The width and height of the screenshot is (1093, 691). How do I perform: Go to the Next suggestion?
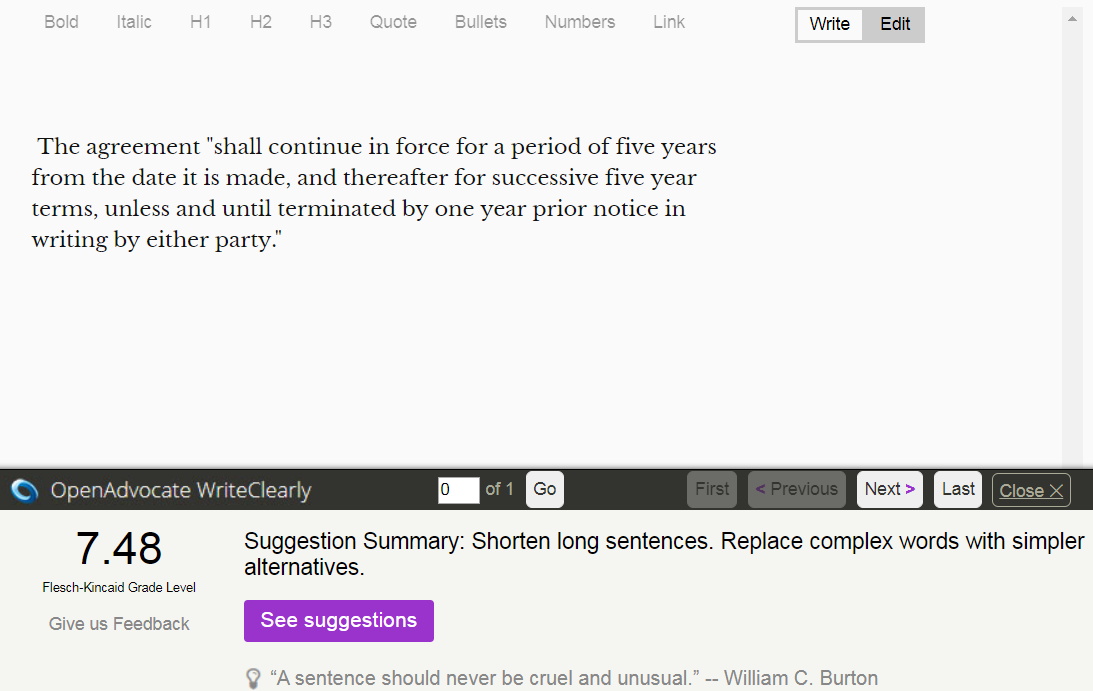pyautogui.click(x=889, y=490)
